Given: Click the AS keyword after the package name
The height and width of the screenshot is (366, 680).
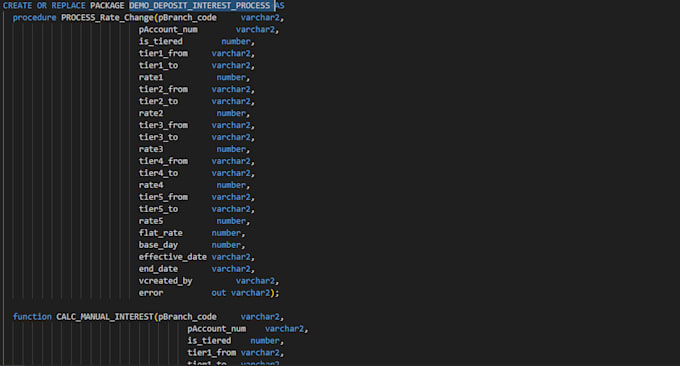Looking at the screenshot, I should (280, 6).
